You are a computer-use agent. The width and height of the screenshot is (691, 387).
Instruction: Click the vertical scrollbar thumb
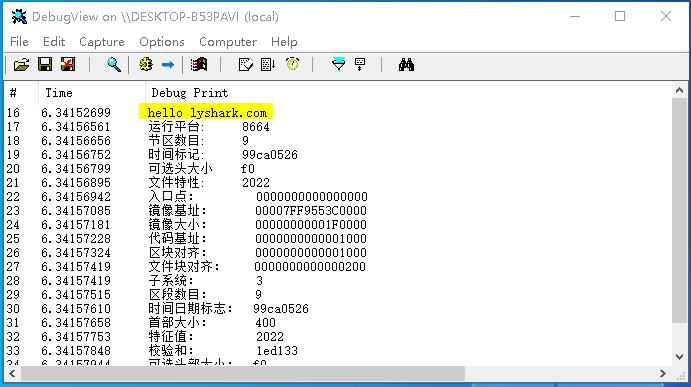(679, 211)
